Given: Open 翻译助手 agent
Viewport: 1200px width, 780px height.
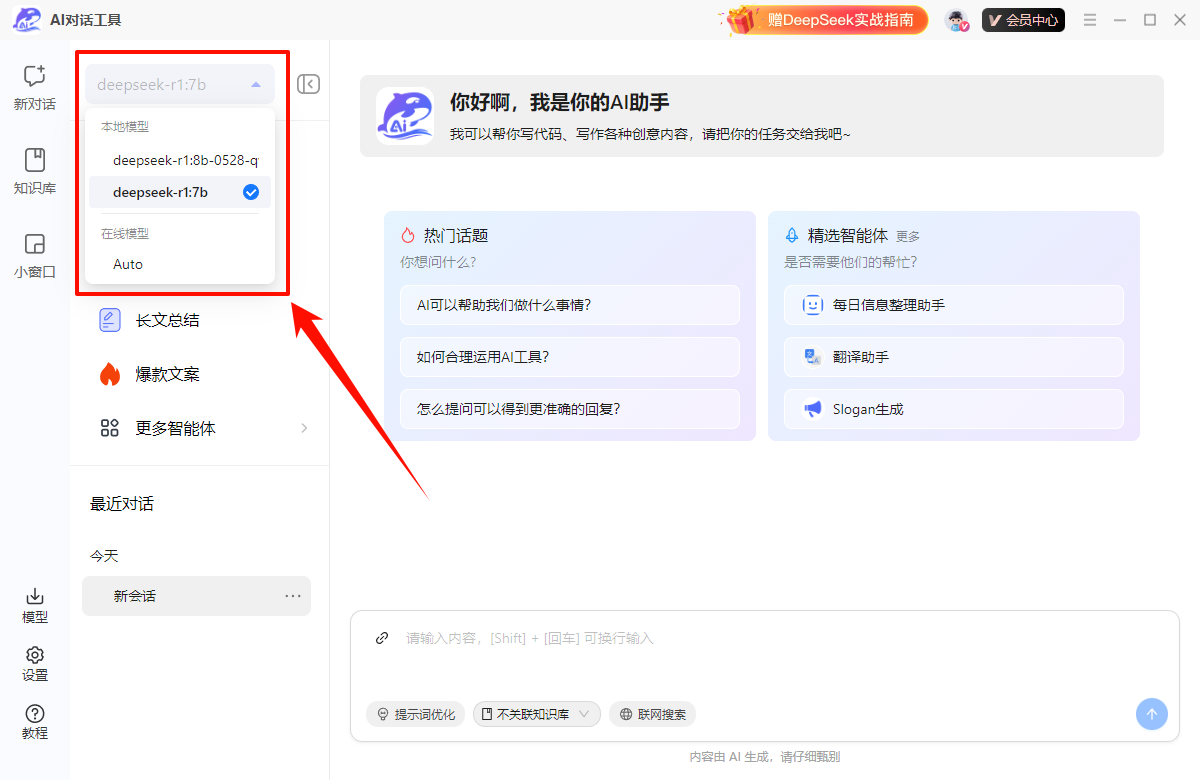Looking at the screenshot, I should pyautogui.click(x=954, y=357).
